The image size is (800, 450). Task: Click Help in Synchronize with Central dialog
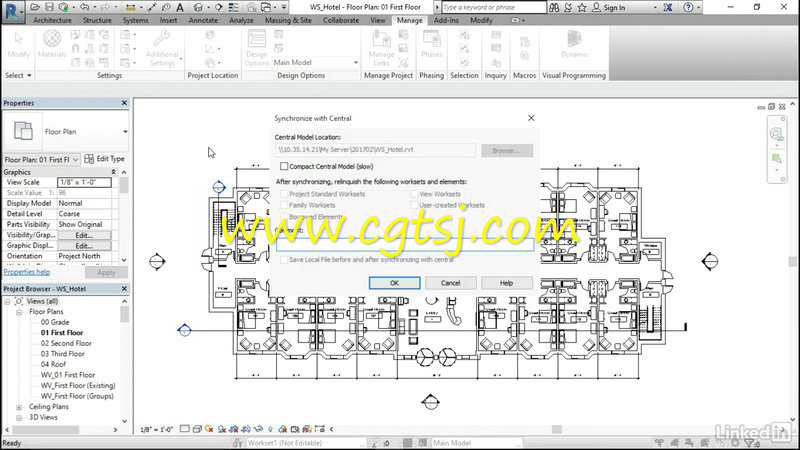click(x=507, y=283)
